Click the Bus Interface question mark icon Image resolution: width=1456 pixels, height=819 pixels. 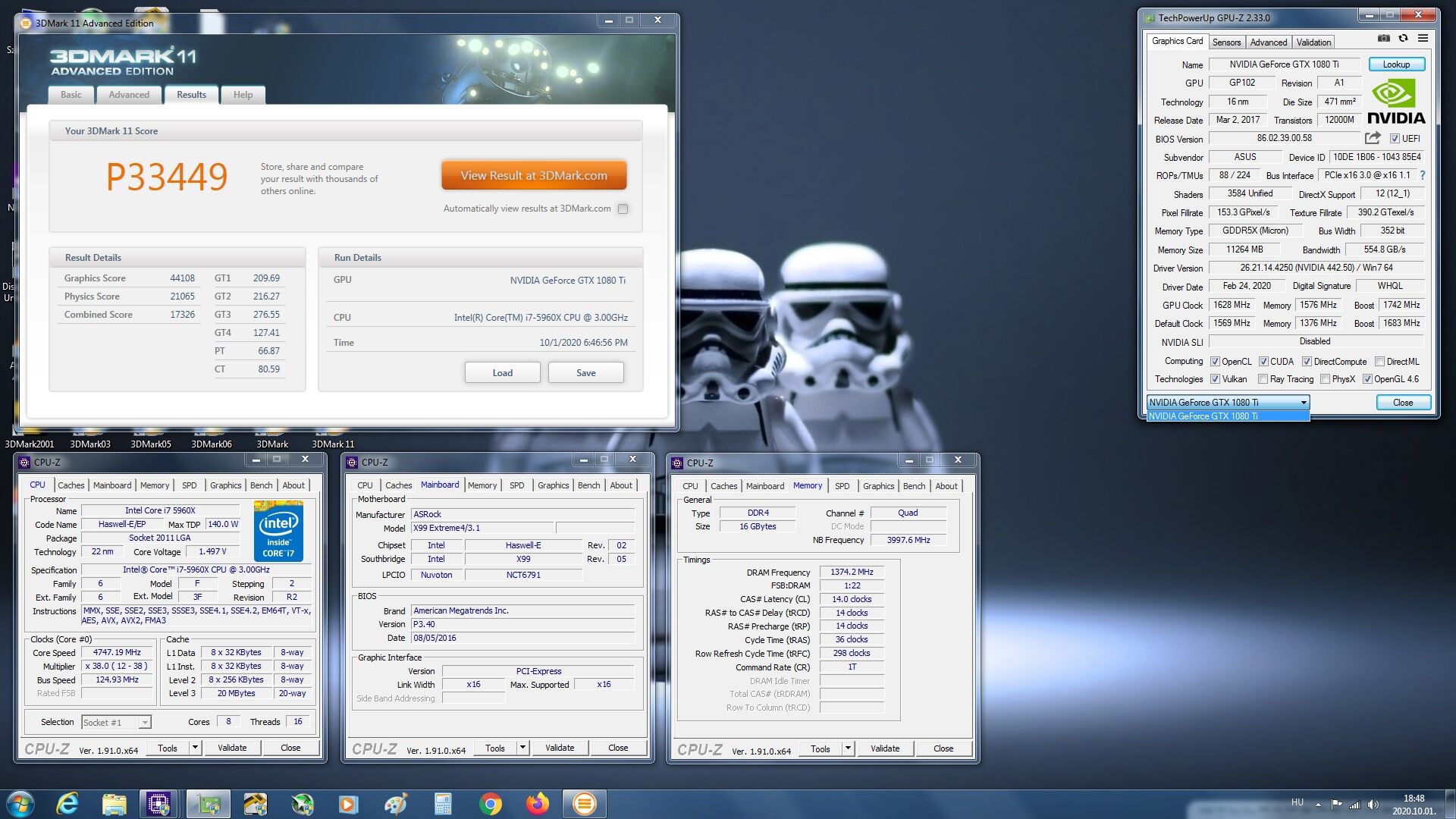tap(1423, 175)
